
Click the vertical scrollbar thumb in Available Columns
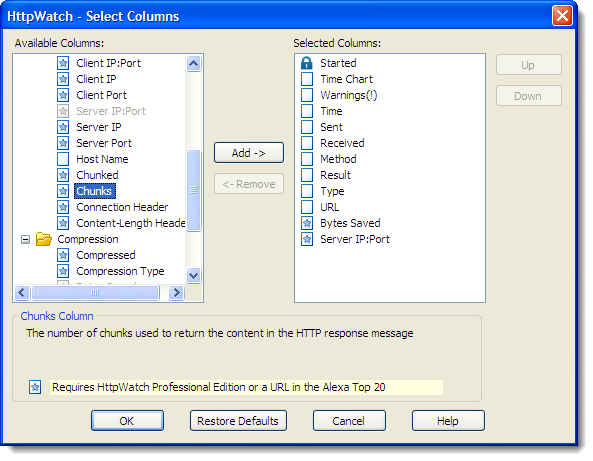193,190
